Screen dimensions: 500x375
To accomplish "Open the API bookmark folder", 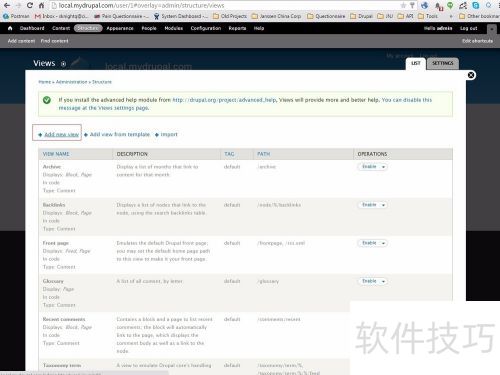I will [405, 16].
